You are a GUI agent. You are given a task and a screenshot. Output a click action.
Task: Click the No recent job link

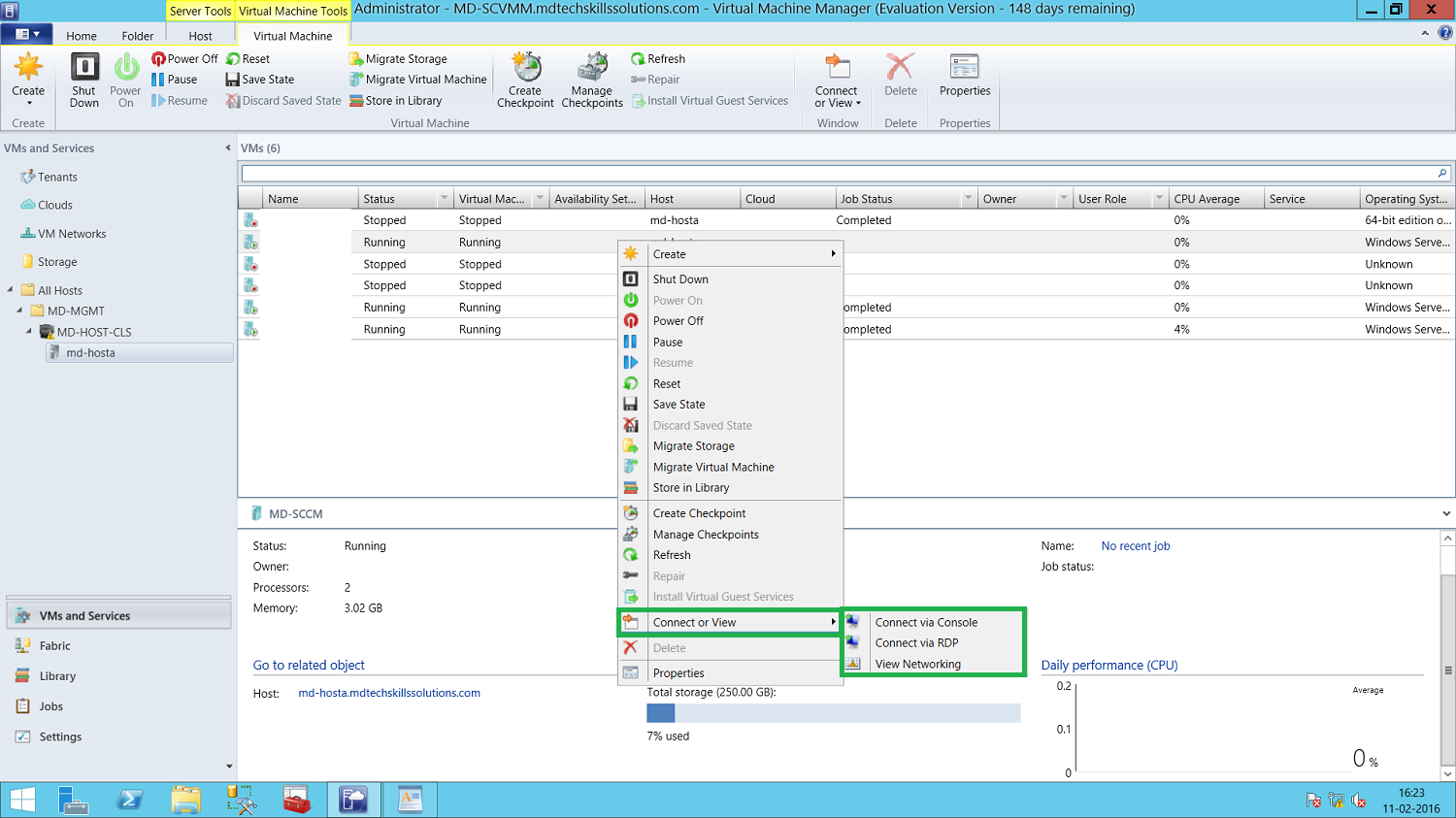tap(1135, 545)
